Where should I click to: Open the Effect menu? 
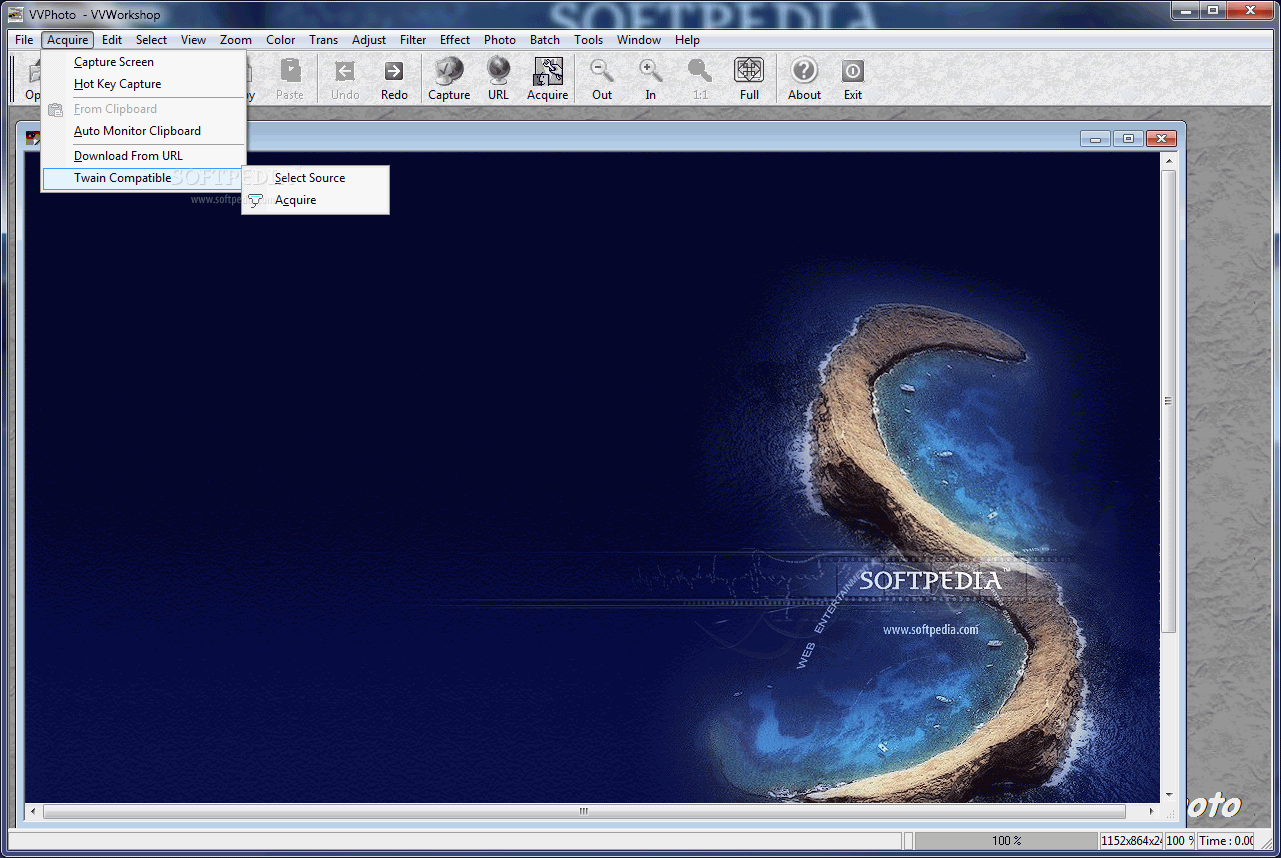(455, 40)
